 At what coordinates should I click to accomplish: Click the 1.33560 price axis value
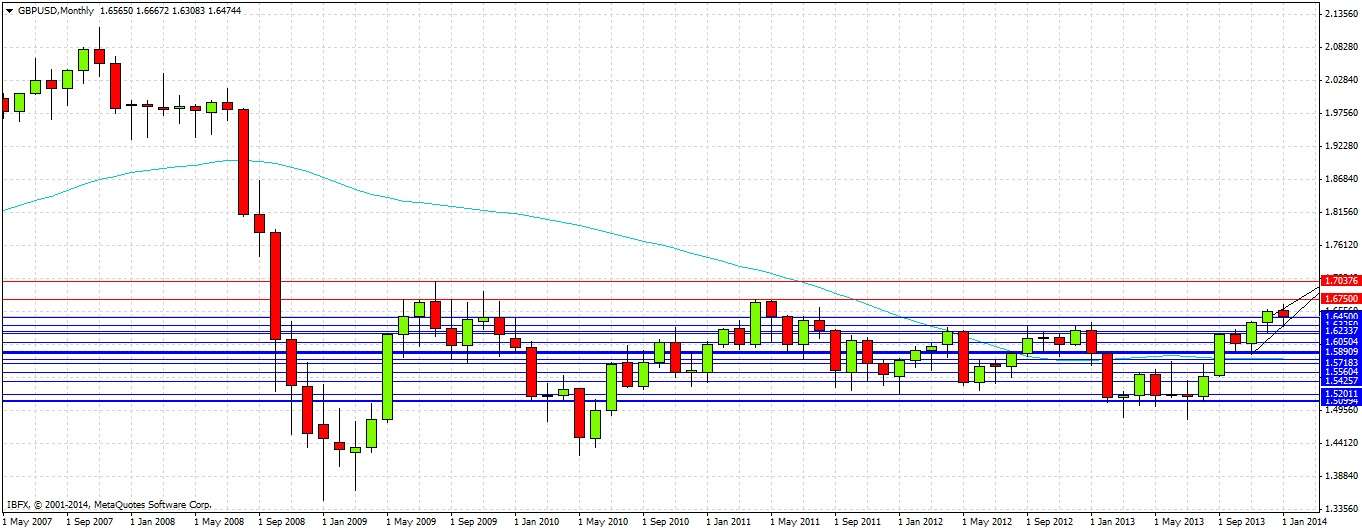(1340, 507)
